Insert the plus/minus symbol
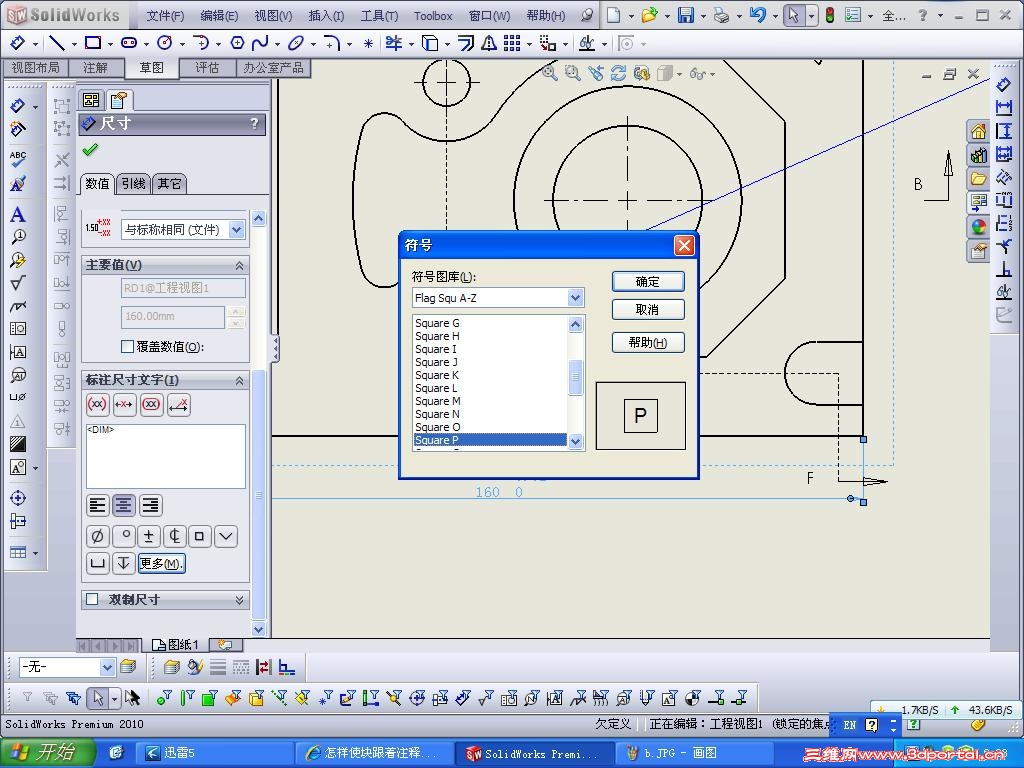 (149, 536)
